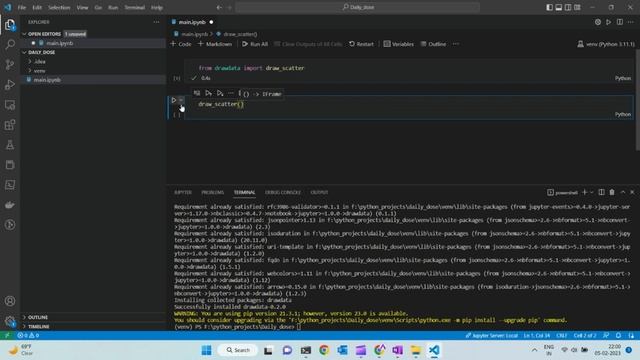Open the Search view in the activity bar
Viewport: 640px width, 360px height.
[10, 44]
